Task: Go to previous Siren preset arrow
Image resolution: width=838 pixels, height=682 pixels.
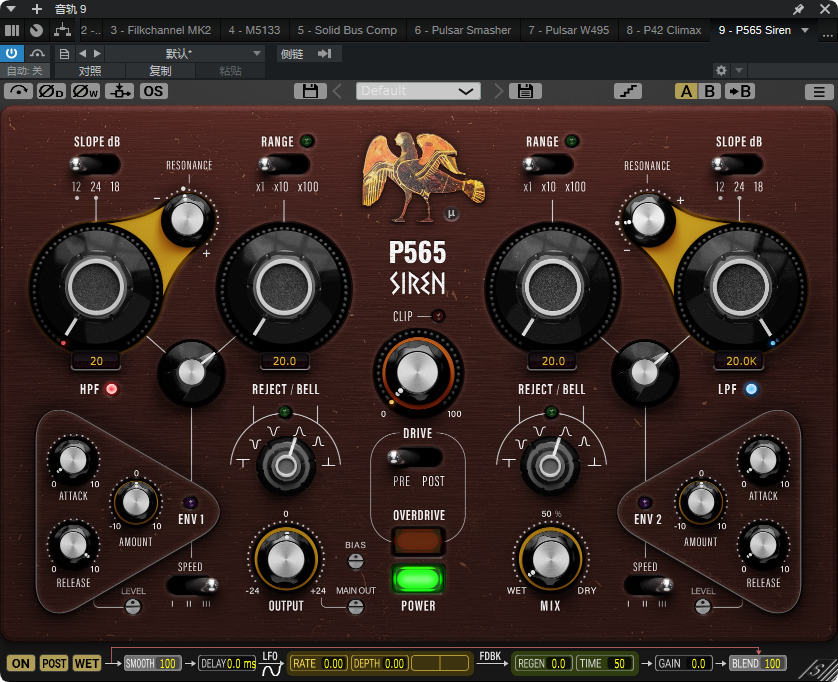Action: [x=337, y=91]
